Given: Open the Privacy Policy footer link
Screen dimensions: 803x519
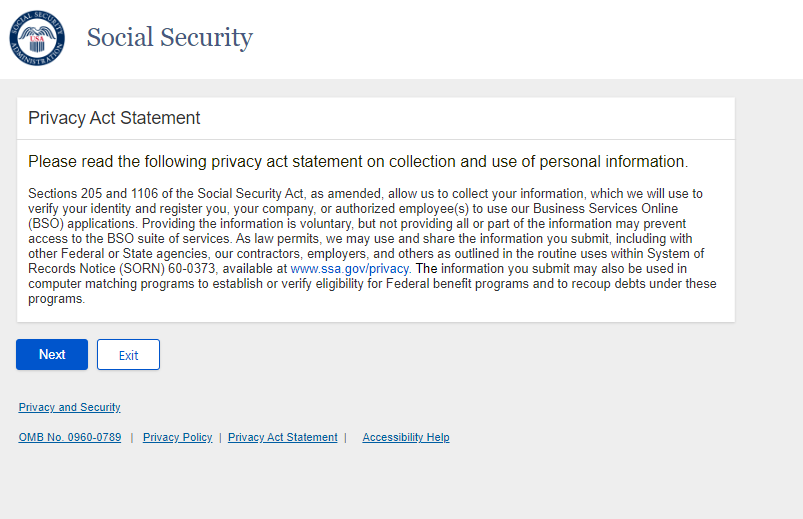Looking at the screenshot, I should (177, 437).
